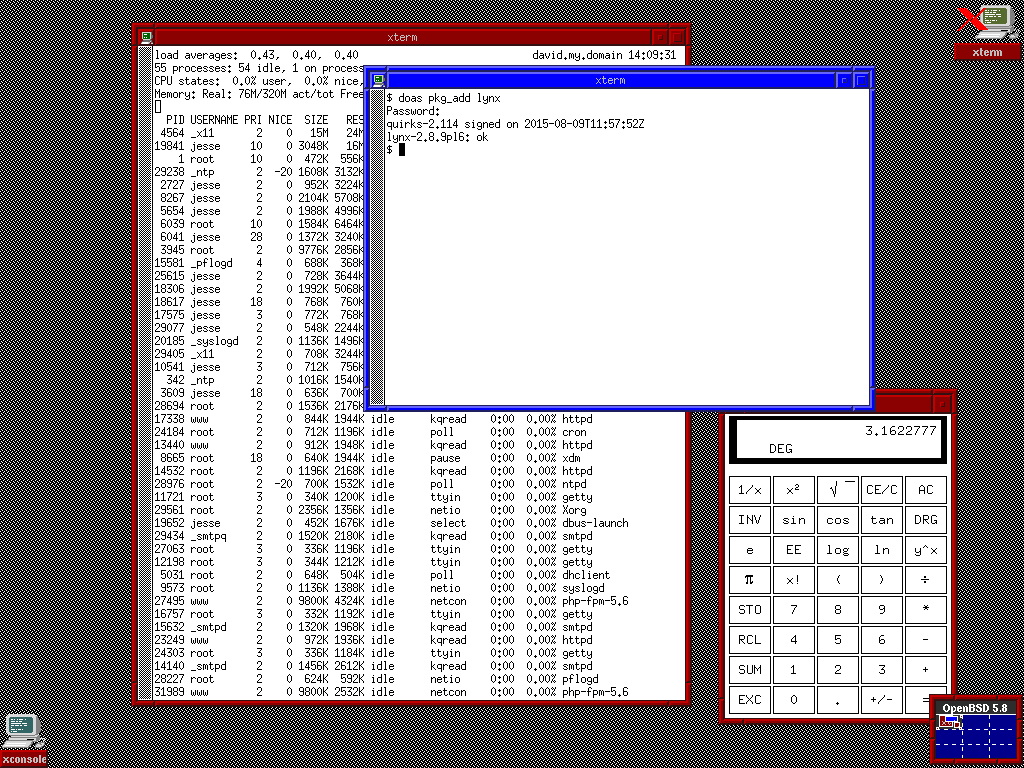
Task: Click the e constant button
Action: (750, 550)
